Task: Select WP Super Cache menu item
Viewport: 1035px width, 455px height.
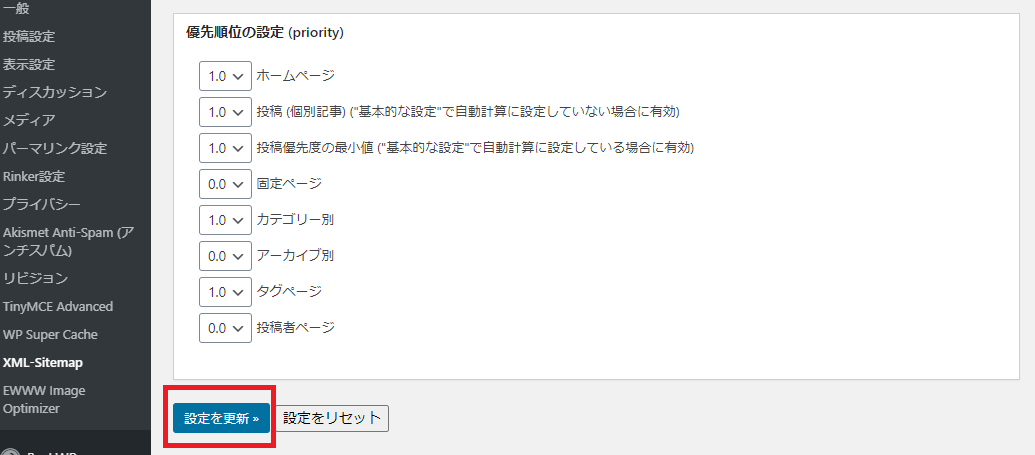Action: pyautogui.click(x=50, y=335)
